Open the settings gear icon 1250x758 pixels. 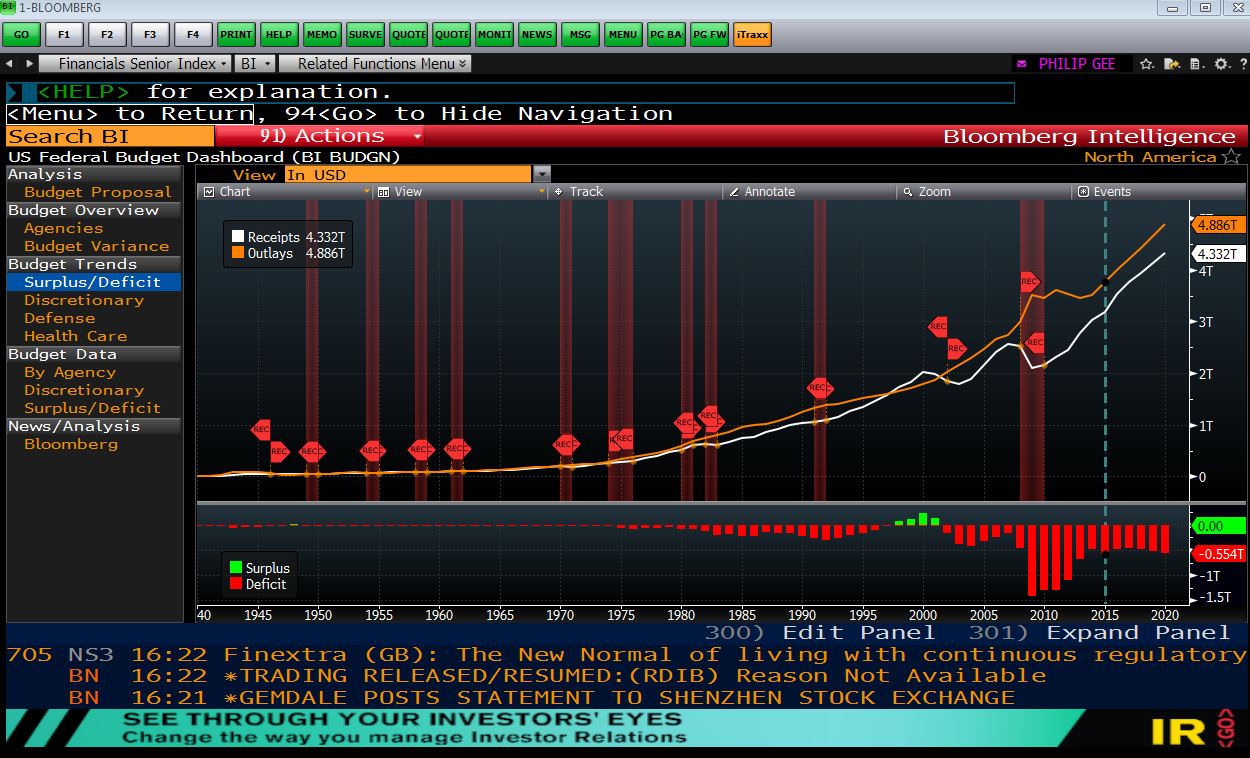tap(1221, 64)
